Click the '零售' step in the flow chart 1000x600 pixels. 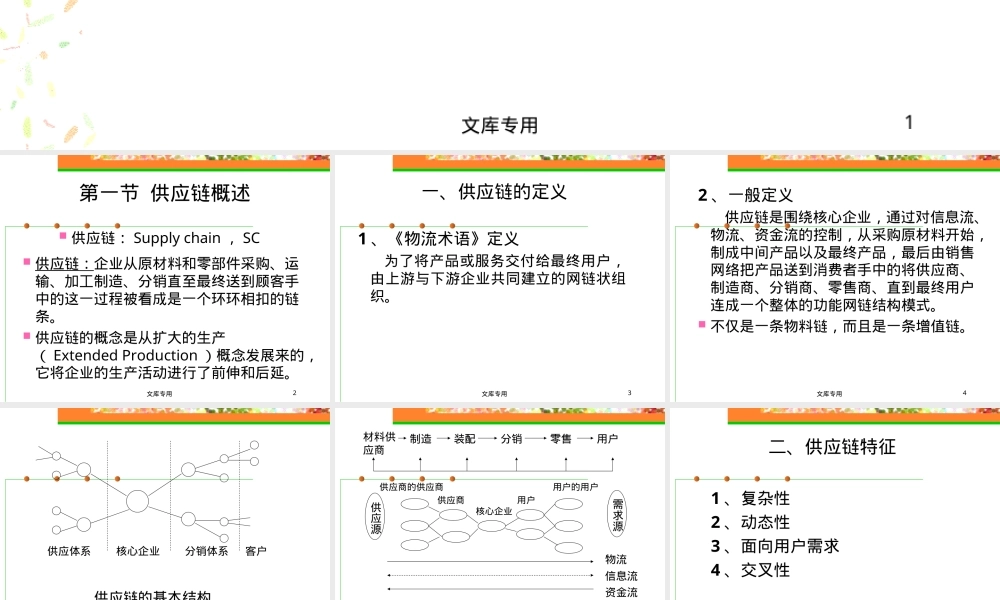pos(561,439)
